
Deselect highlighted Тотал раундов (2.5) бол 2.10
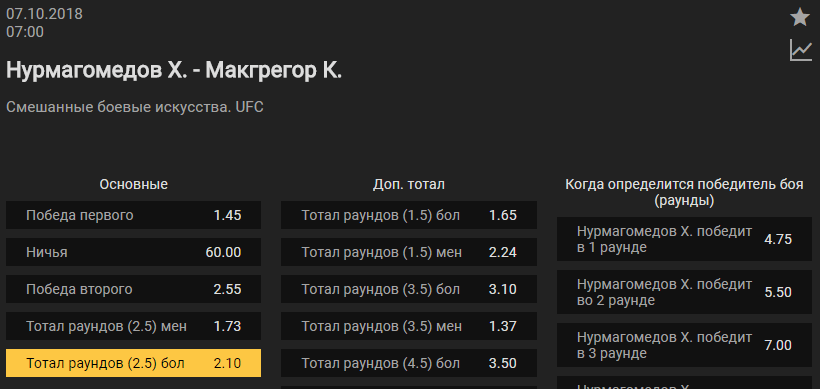133,363
